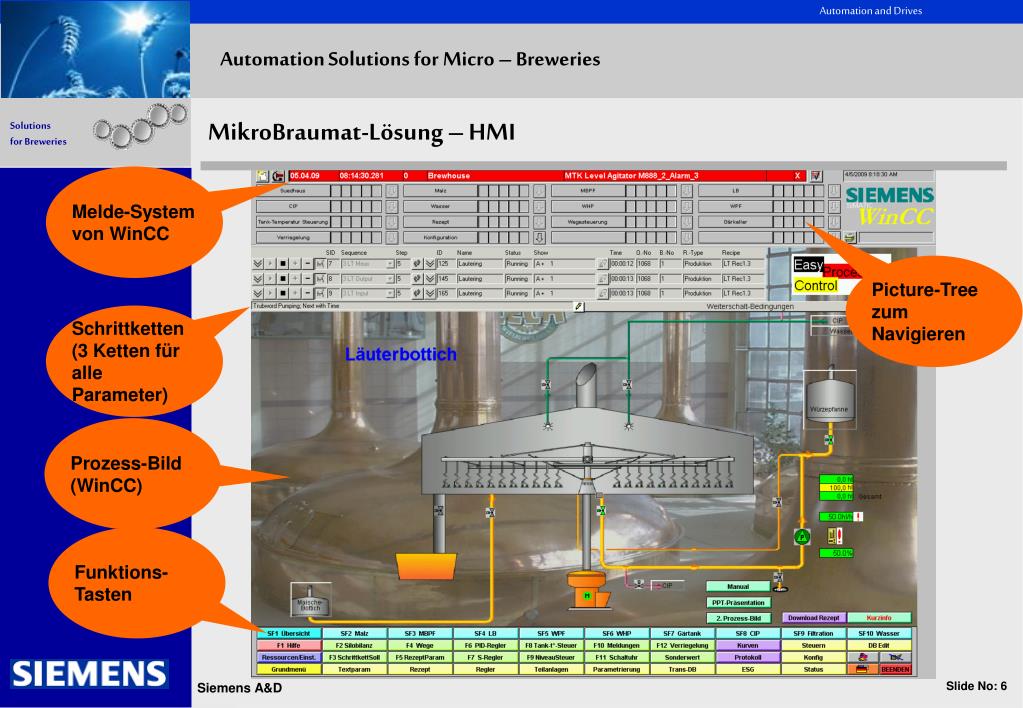
Task: Click the tools icon above BEENDEN button
Action: (x=896, y=658)
